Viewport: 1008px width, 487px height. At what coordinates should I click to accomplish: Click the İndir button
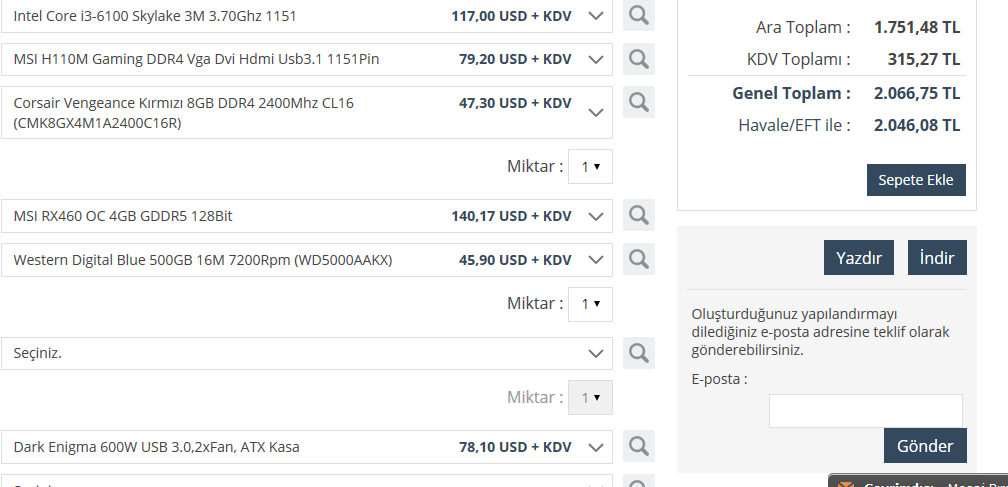pos(937,258)
